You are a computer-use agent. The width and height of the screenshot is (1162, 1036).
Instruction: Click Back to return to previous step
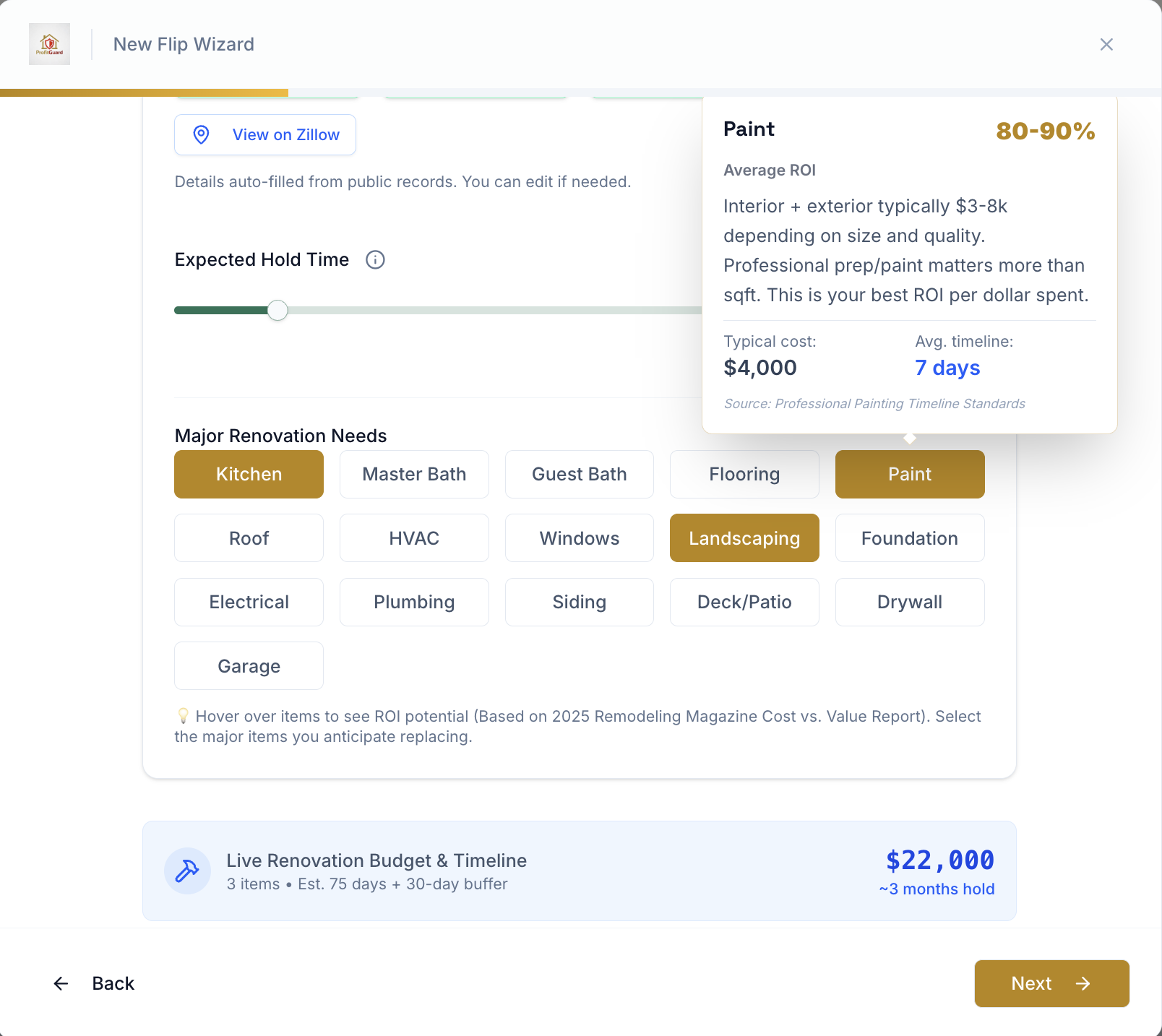(113, 983)
